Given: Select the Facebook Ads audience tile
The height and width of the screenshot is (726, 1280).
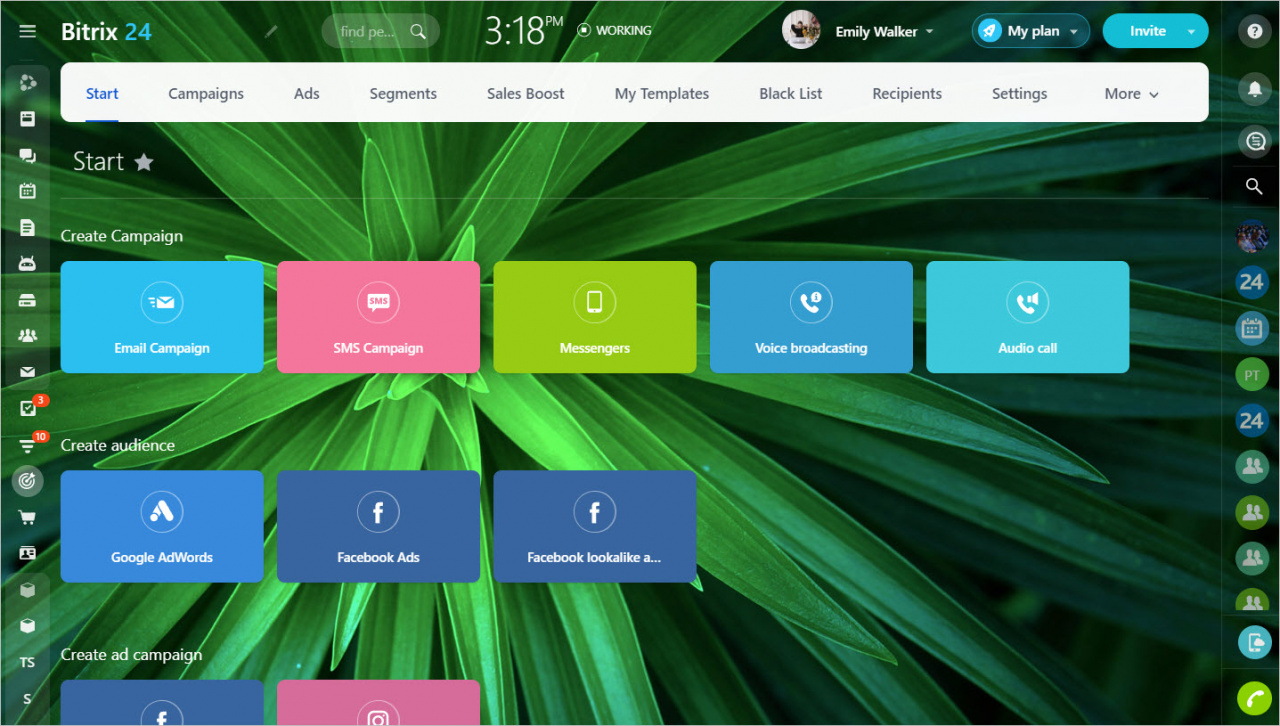Looking at the screenshot, I should click(378, 526).
